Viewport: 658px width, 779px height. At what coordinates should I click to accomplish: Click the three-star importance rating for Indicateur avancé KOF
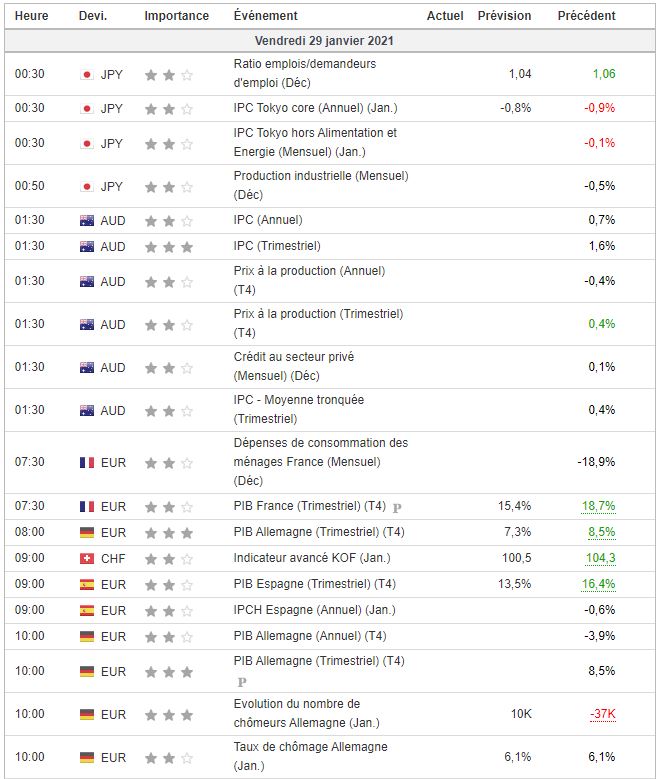click(168, 559)
